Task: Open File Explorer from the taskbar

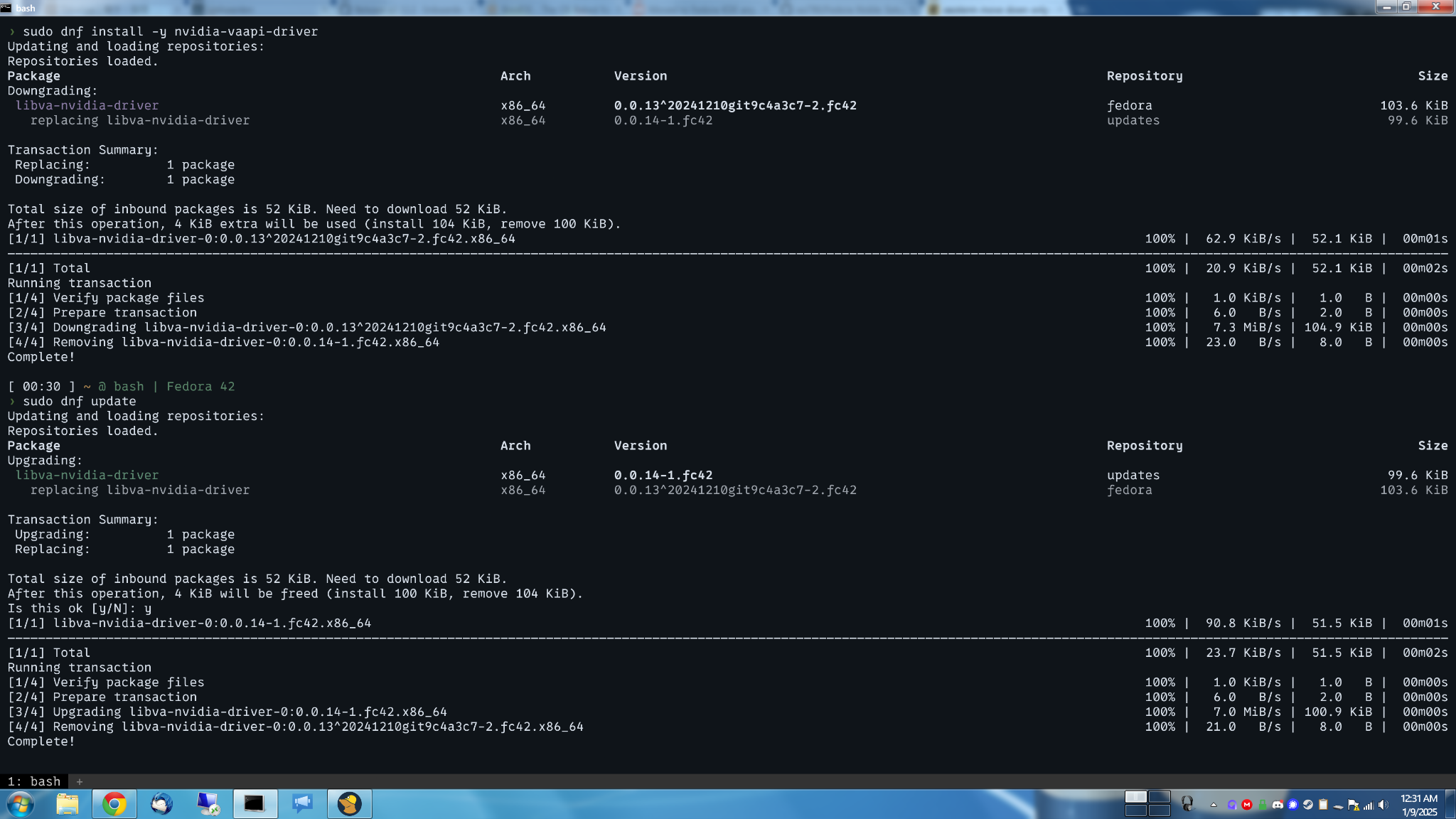Action: pyautogui.click(x=67, y=804)
